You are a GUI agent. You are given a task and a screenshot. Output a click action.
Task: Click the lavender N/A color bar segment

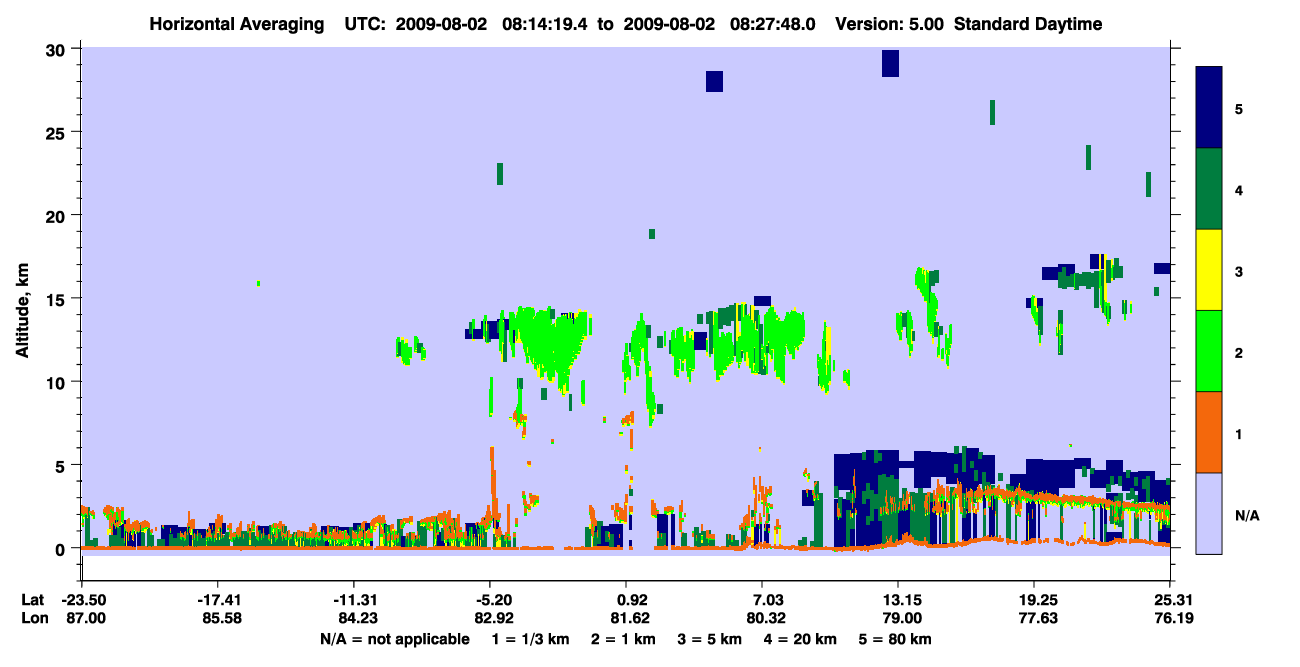coord(1209,513)
